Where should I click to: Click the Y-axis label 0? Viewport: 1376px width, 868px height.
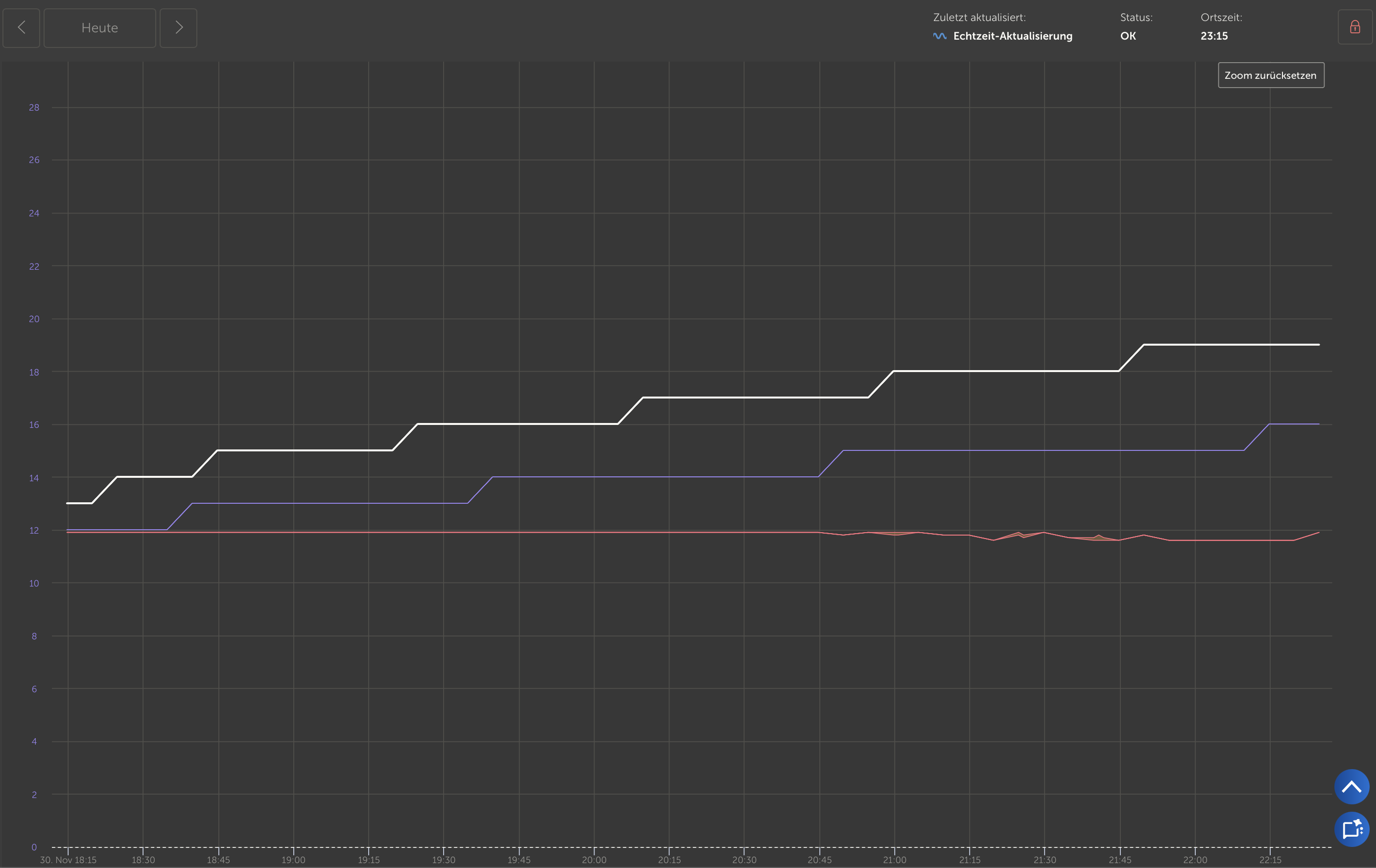coord(34,847)
